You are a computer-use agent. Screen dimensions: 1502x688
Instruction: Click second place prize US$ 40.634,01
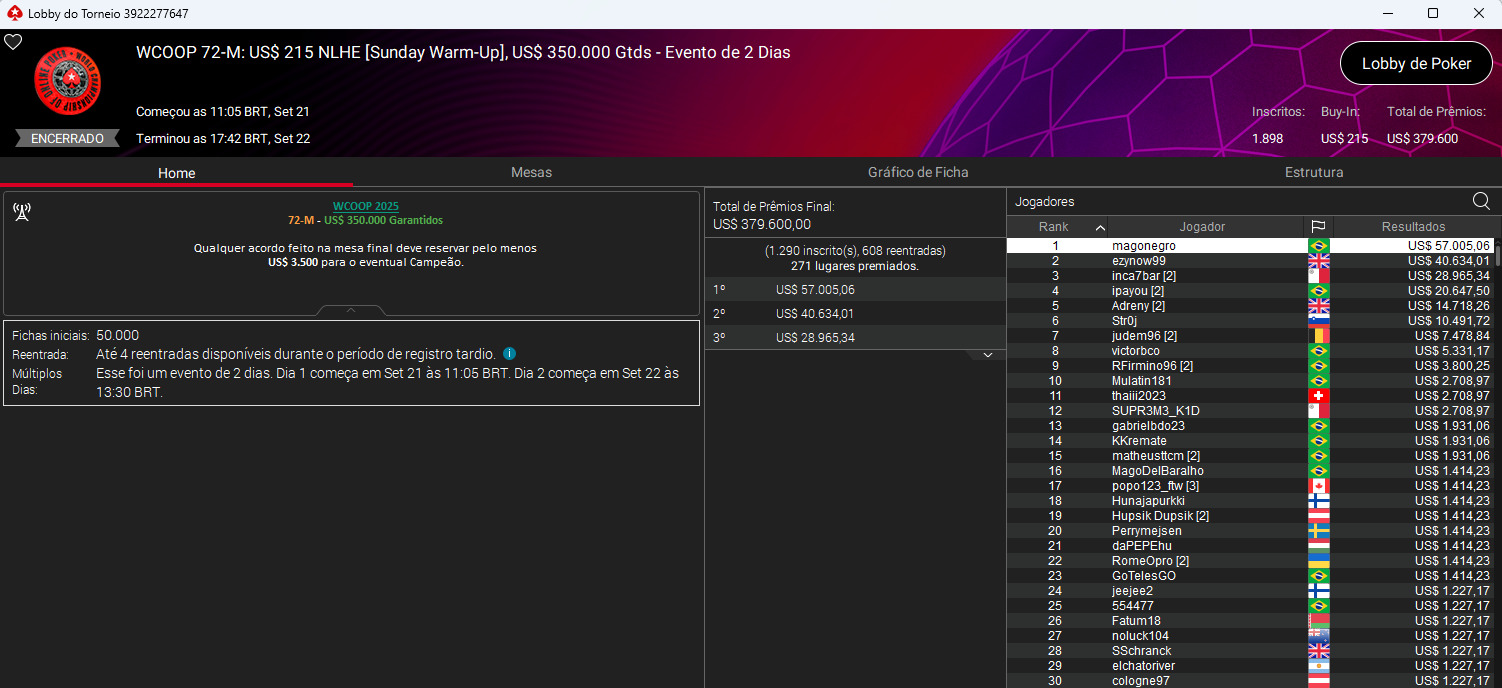point(815,314)
